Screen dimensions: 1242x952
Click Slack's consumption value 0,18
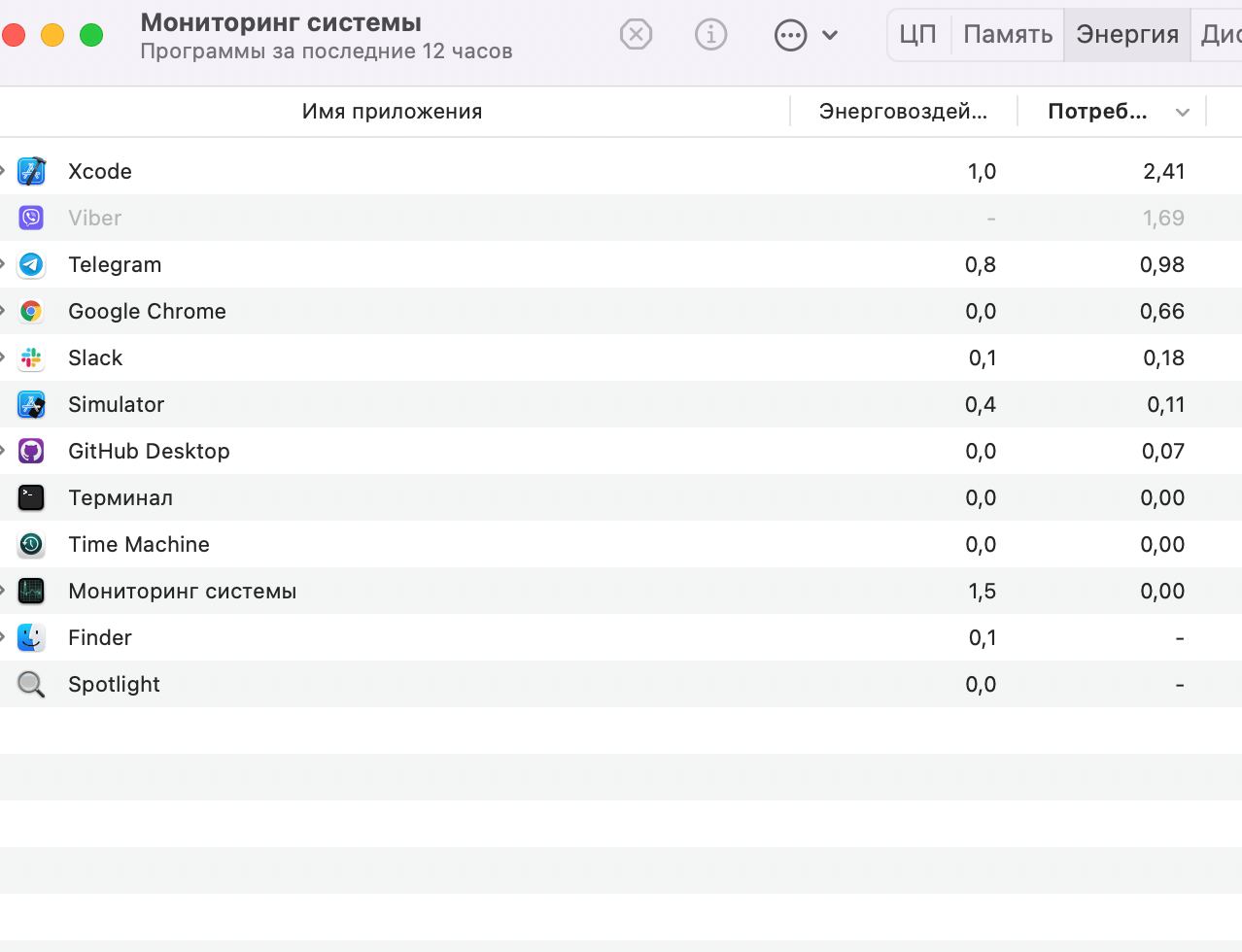pyautogui.click(x=1163, y=357)
